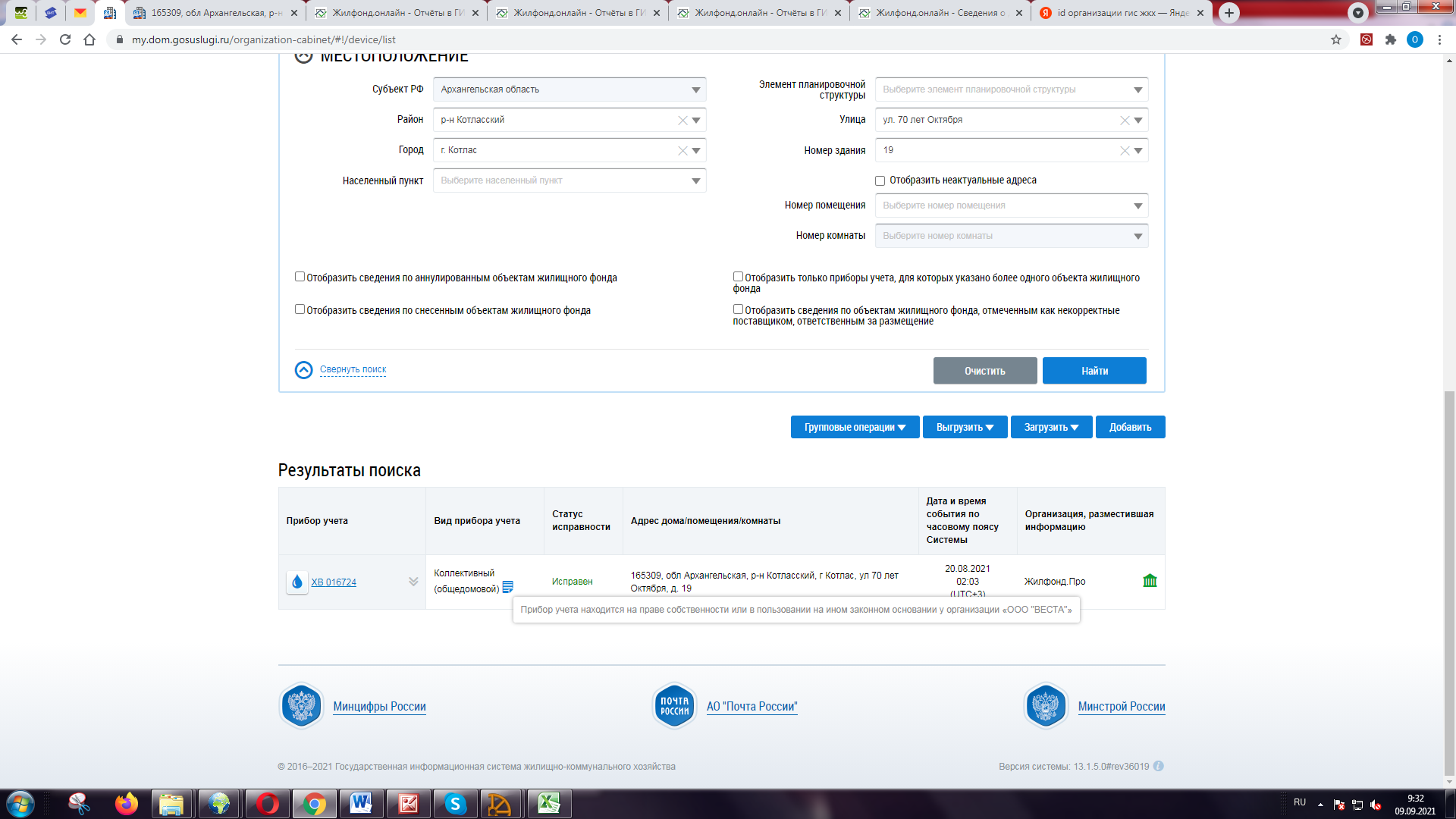Open the ХВ 016724 meter link
Screen dimensions: 1456x819
(334, 582)
